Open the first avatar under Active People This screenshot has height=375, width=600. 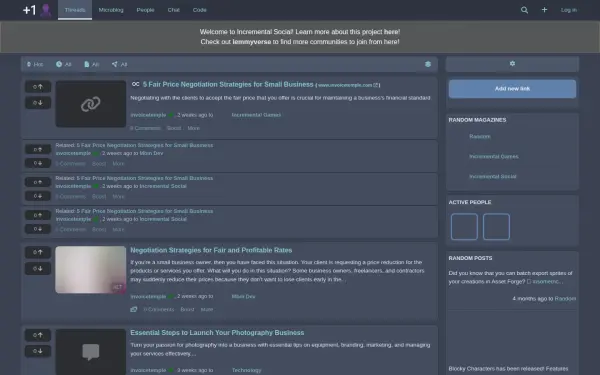pyautogui.click(x=464, y=227)
